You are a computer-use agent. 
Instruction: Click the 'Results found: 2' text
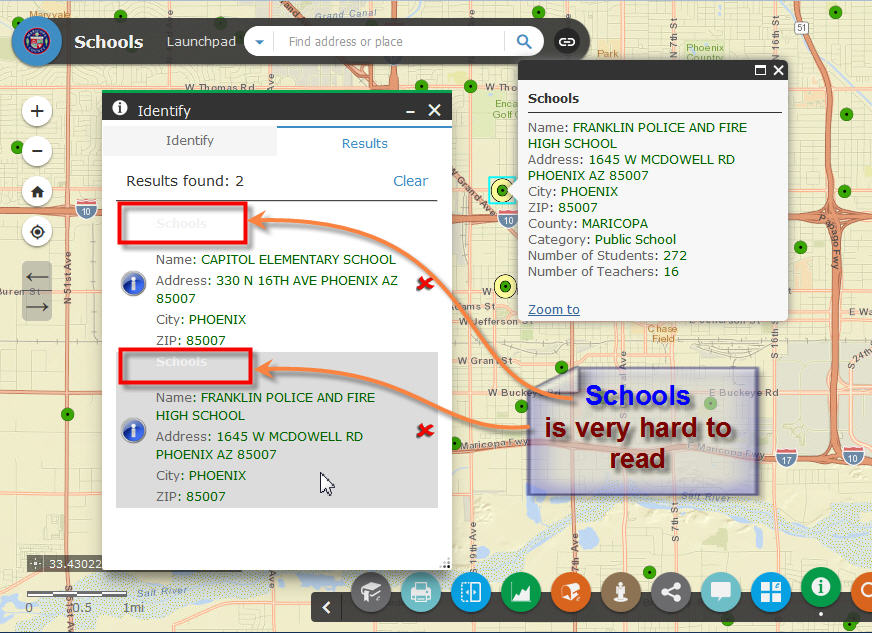pos(185,181)
